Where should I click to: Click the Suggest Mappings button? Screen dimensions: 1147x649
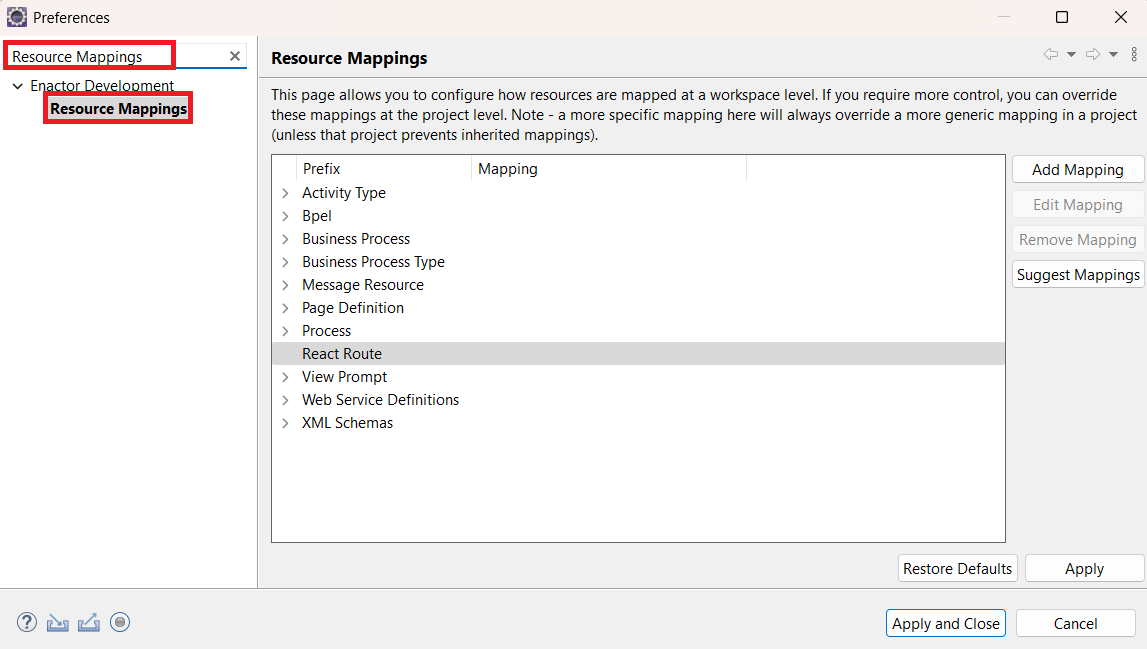(x=1078, y=275)
